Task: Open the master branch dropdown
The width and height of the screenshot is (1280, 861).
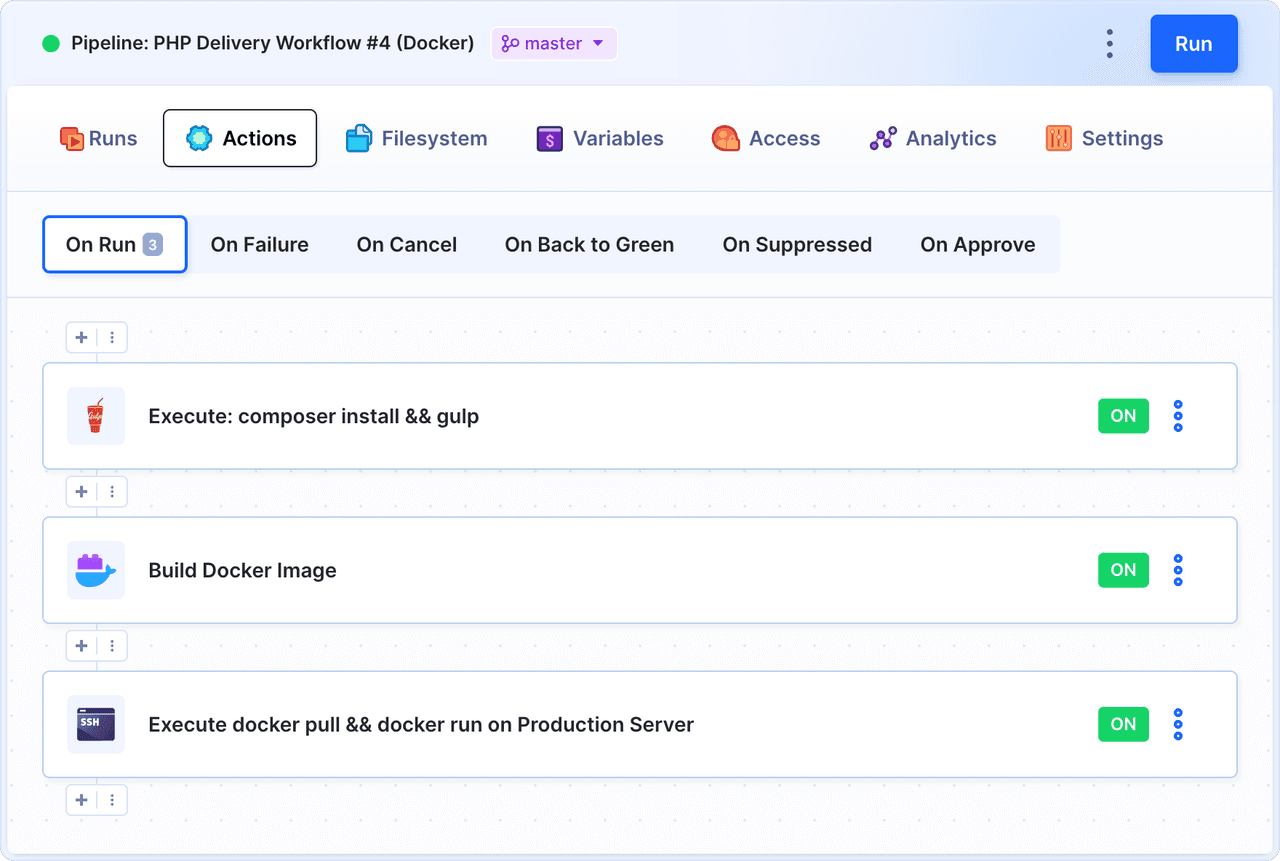Action: (x=554, y=44)
